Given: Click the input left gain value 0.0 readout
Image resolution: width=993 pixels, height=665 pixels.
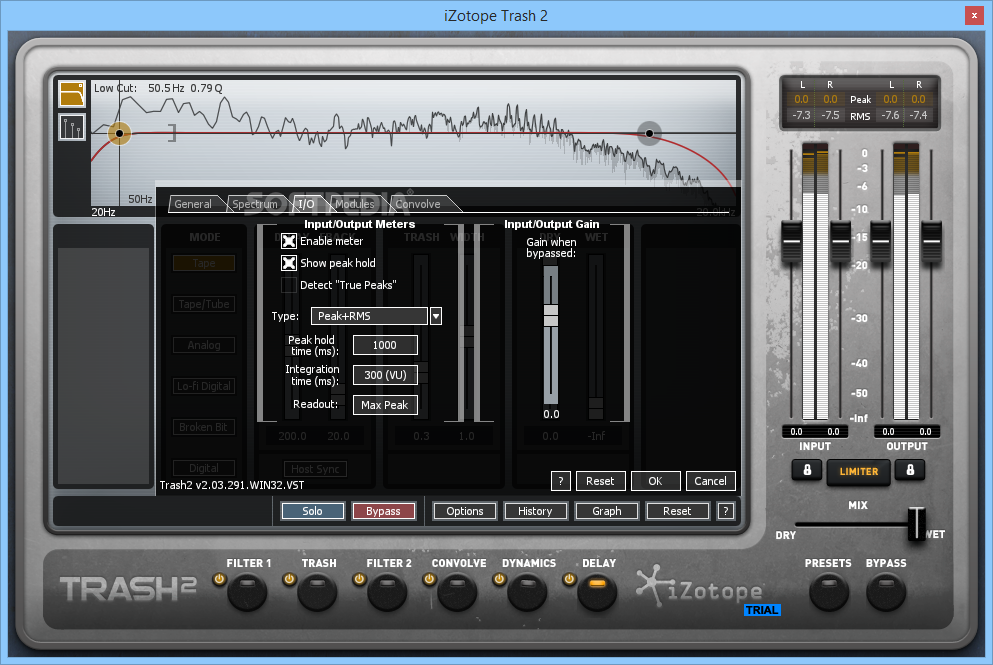Looking at the screenshot, I should (x=796, y=432).
